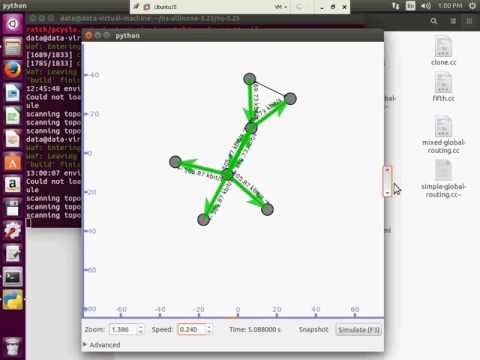Open LibreOffice Impress from the launcher
The width and height of the screenshot is (480, 360).
pos(13,138)
